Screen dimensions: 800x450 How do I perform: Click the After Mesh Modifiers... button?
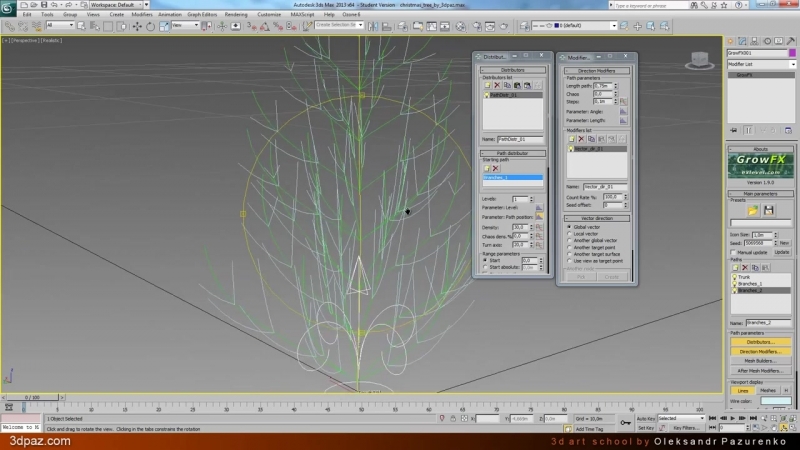[x=763, y=370]
